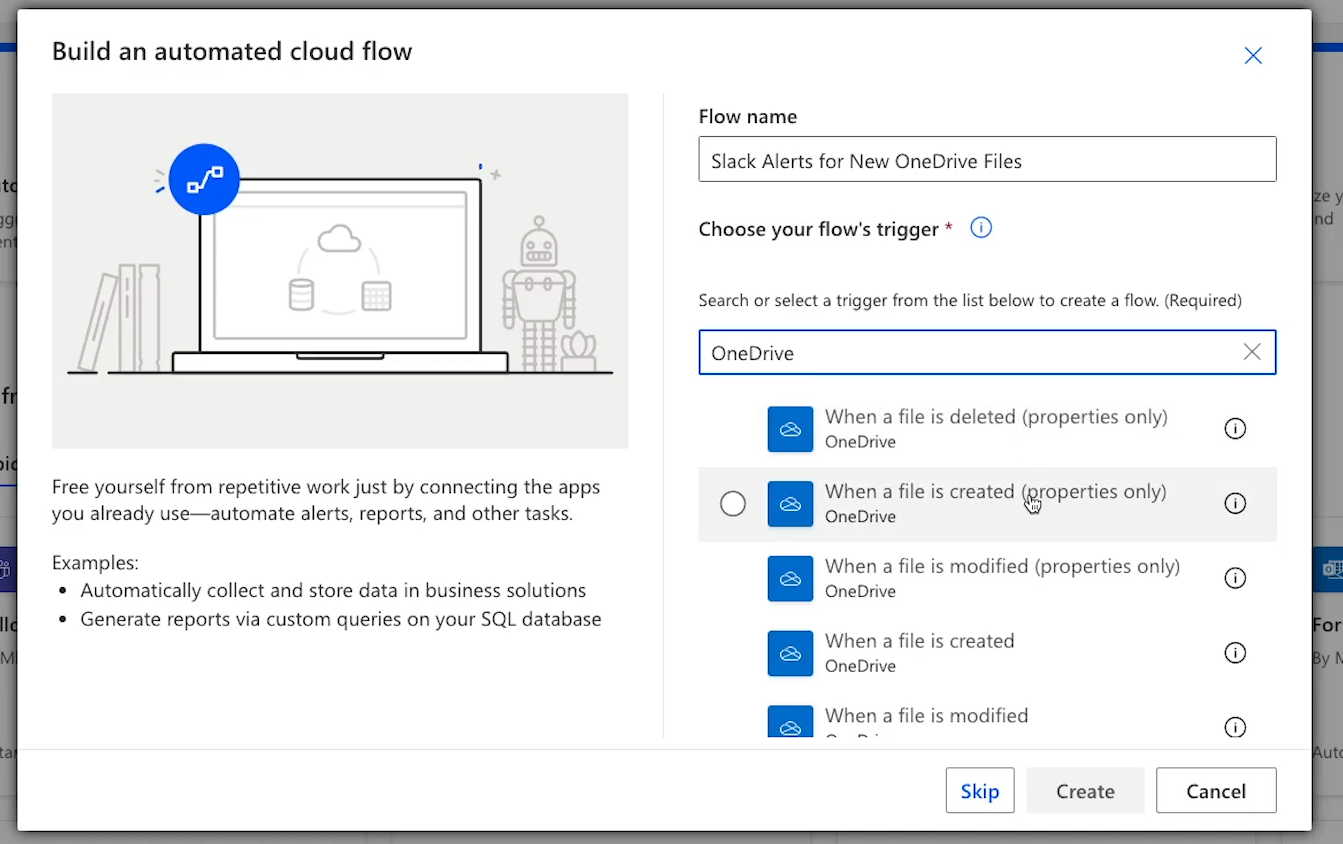1343x844 pixels.
Task: Show info for When a file is deleted (properties only)
Action: point(1235,428)
